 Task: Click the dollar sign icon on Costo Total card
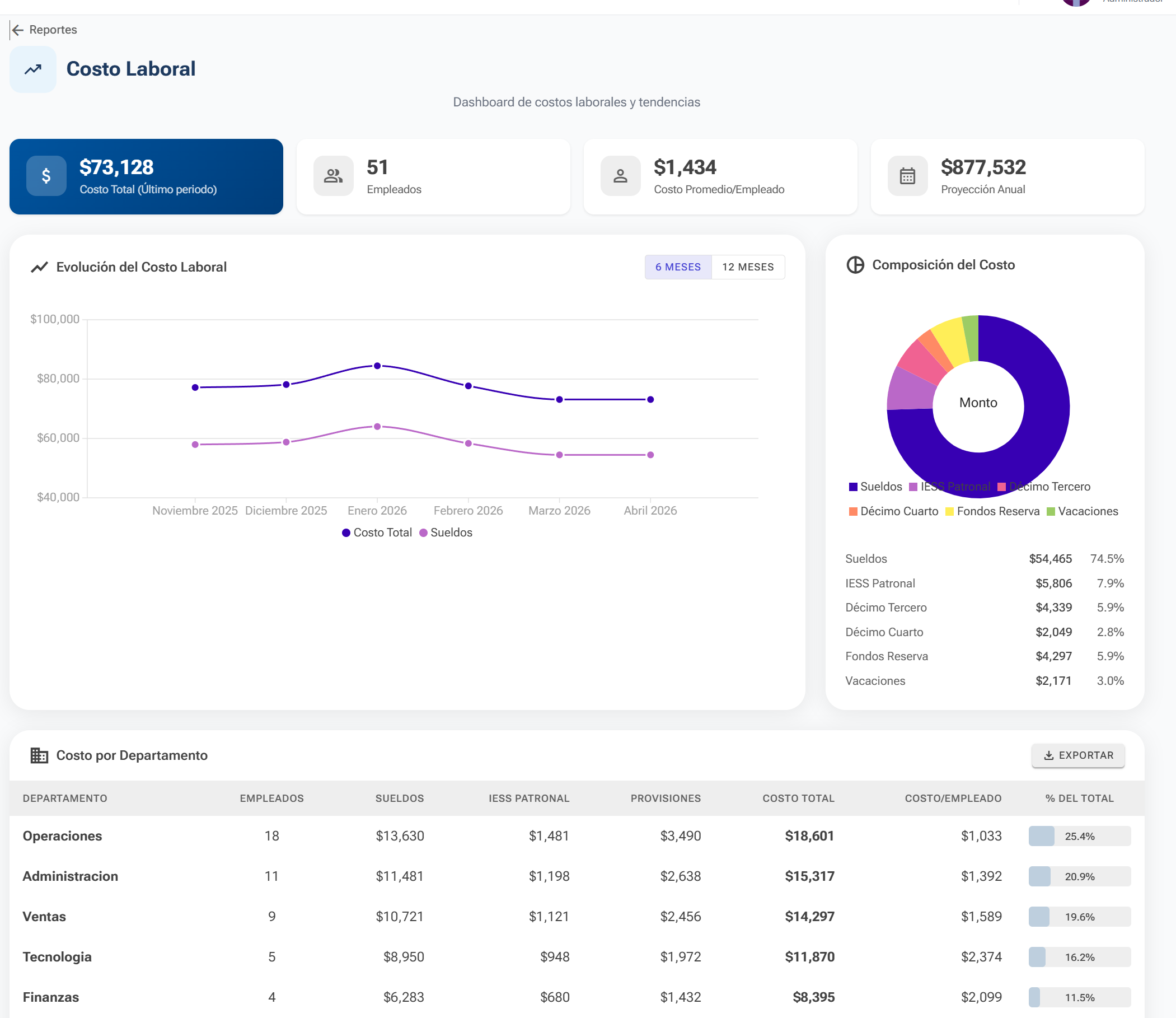click(46, 176)
